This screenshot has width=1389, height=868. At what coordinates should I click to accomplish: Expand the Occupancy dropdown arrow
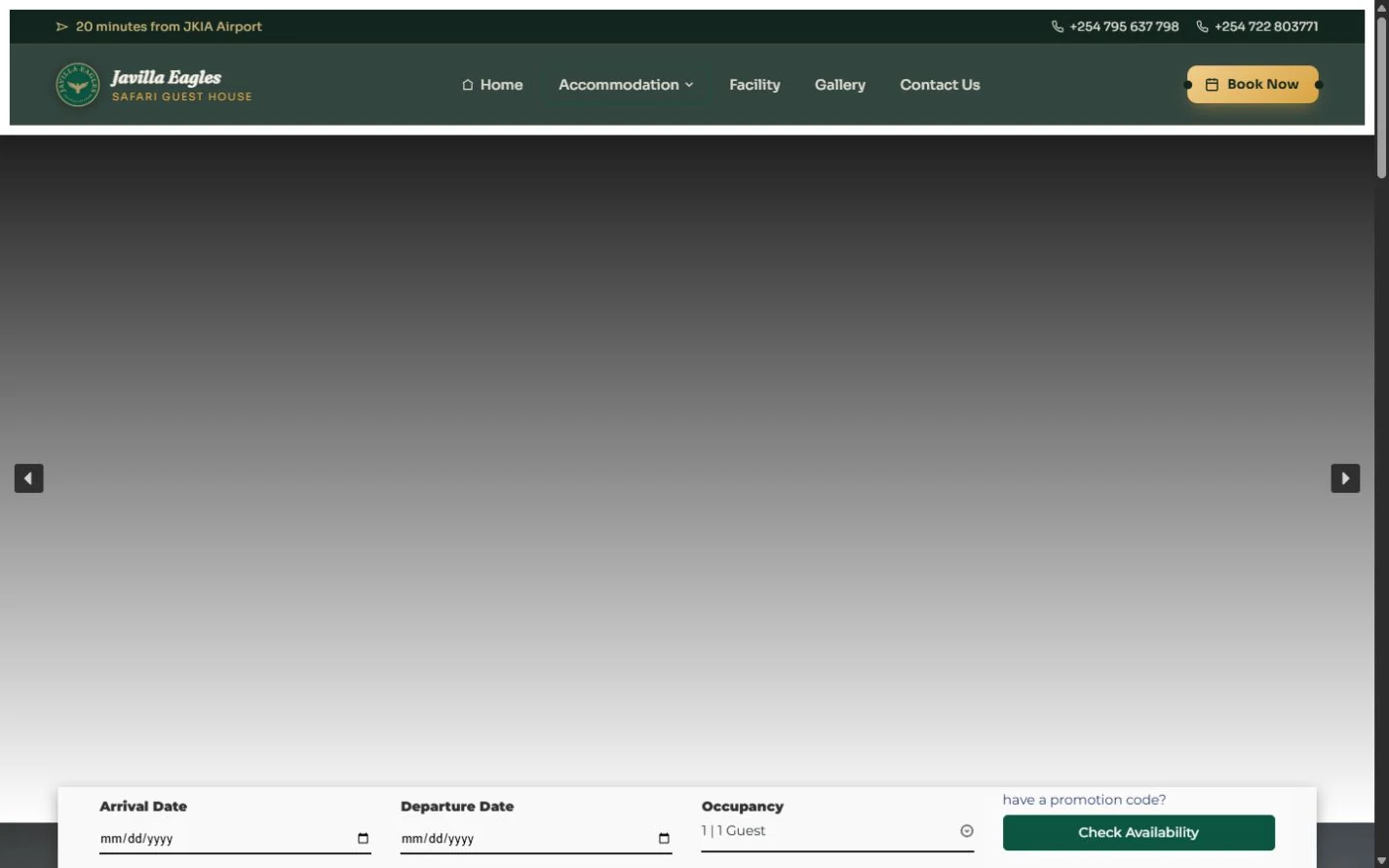967,831
